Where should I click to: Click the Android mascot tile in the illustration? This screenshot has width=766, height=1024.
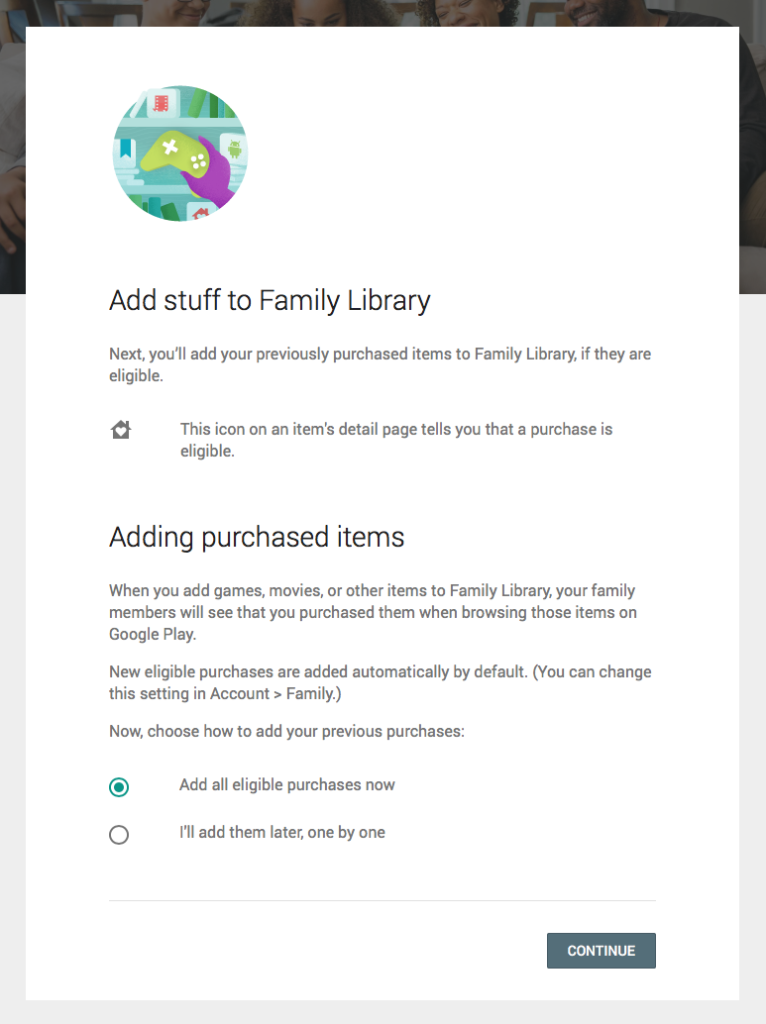[x=235, y=149]
